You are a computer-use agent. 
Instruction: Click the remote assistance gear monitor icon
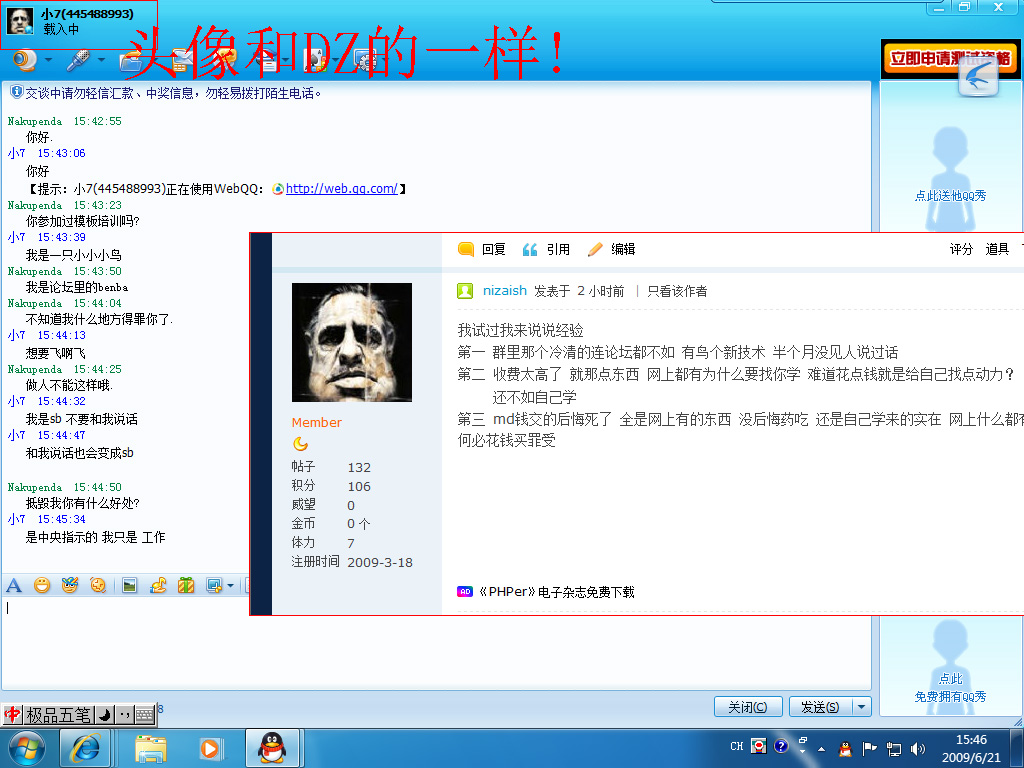coord(365,60)
